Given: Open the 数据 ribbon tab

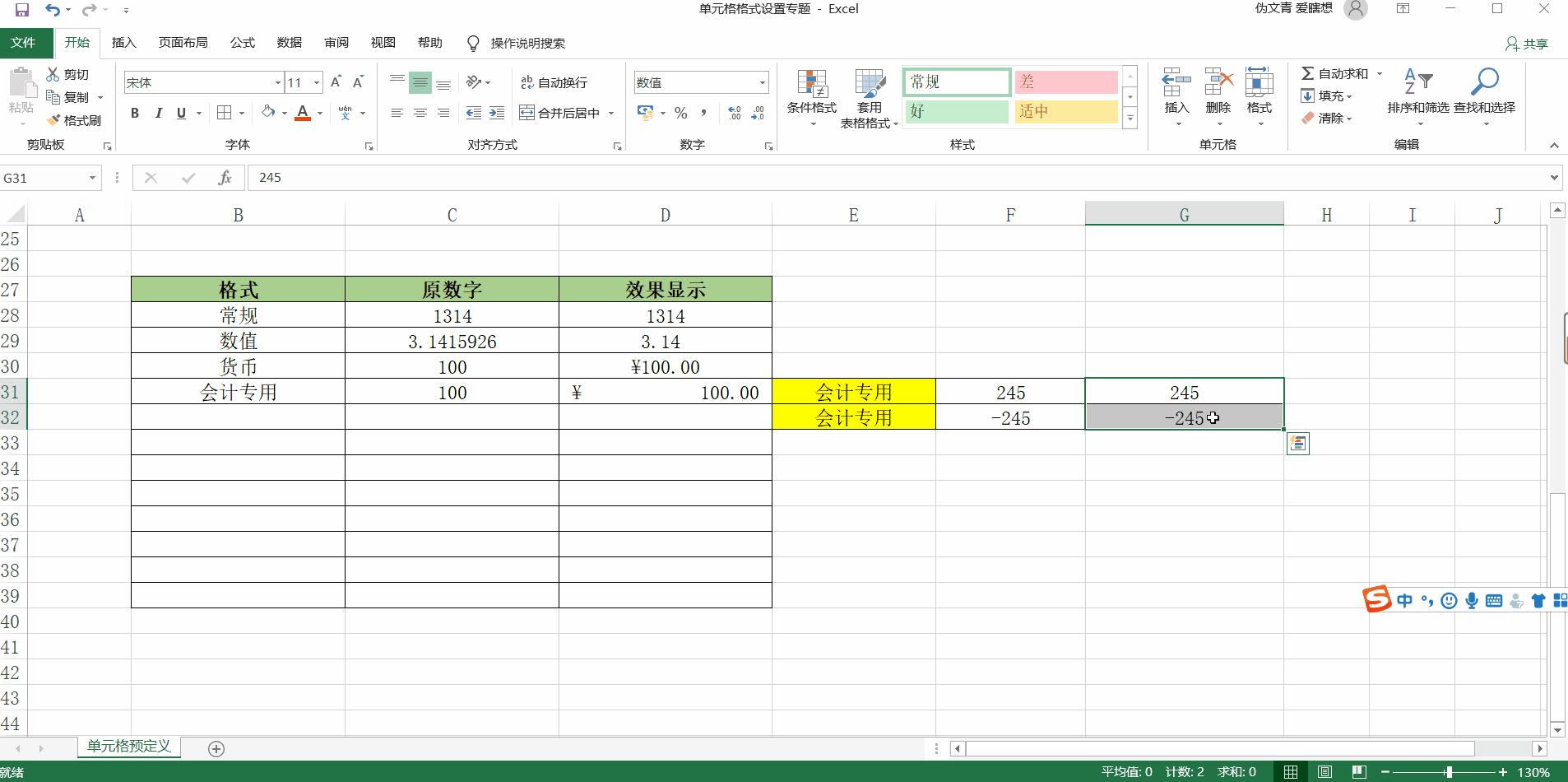Looking at the screenshot, I should click(x=289, y=43).
